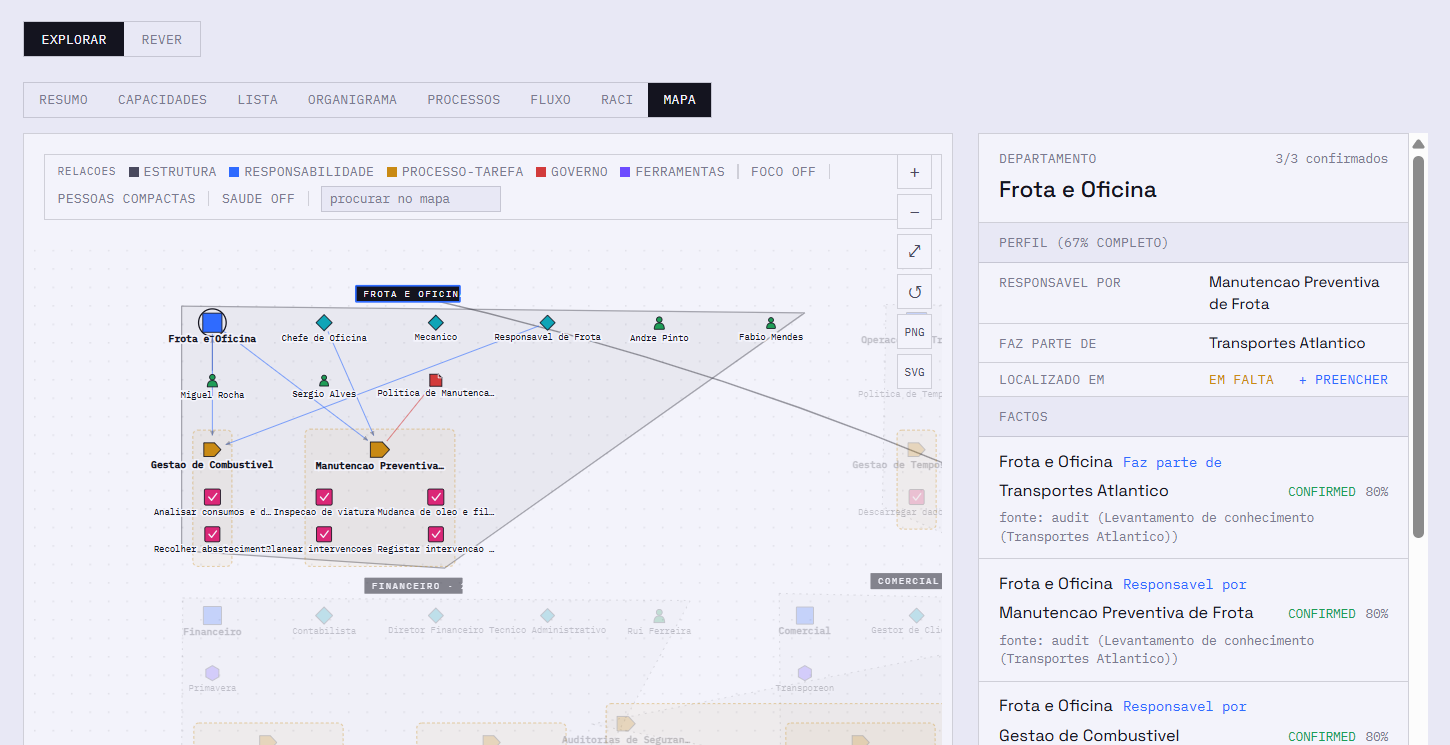Toggle the Governo relation filter
Viewport: 1450px width, 745px height.
572,172
